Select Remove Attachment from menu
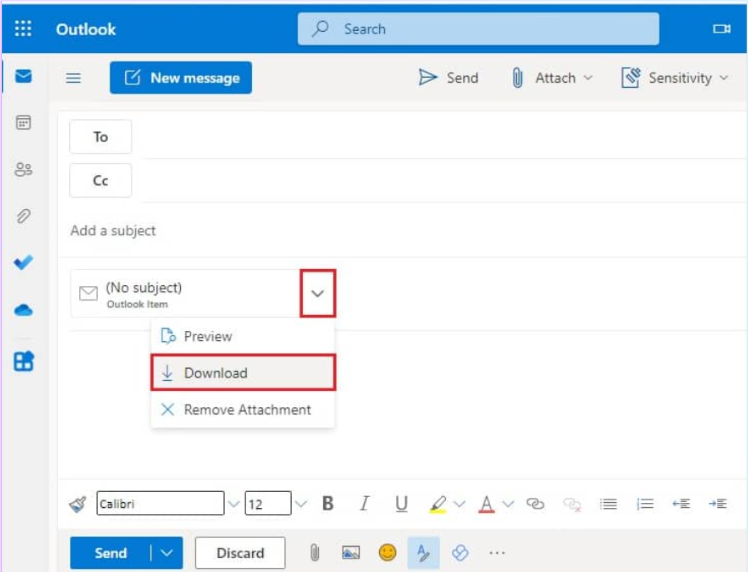 pos(243,409)
